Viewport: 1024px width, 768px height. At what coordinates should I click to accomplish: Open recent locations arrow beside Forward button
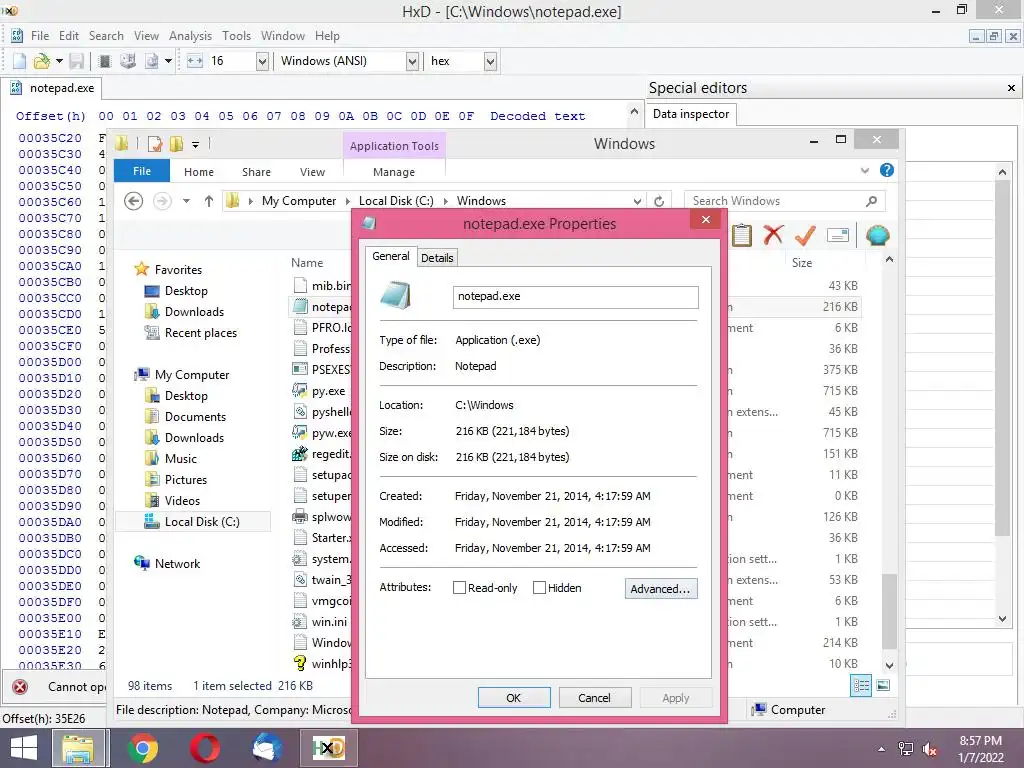186,201
